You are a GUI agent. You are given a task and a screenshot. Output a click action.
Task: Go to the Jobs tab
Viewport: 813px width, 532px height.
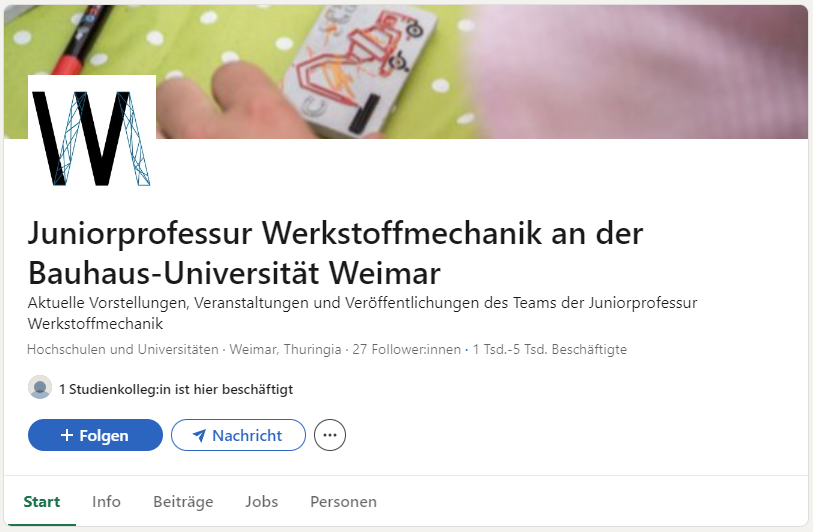click(262, 501)
